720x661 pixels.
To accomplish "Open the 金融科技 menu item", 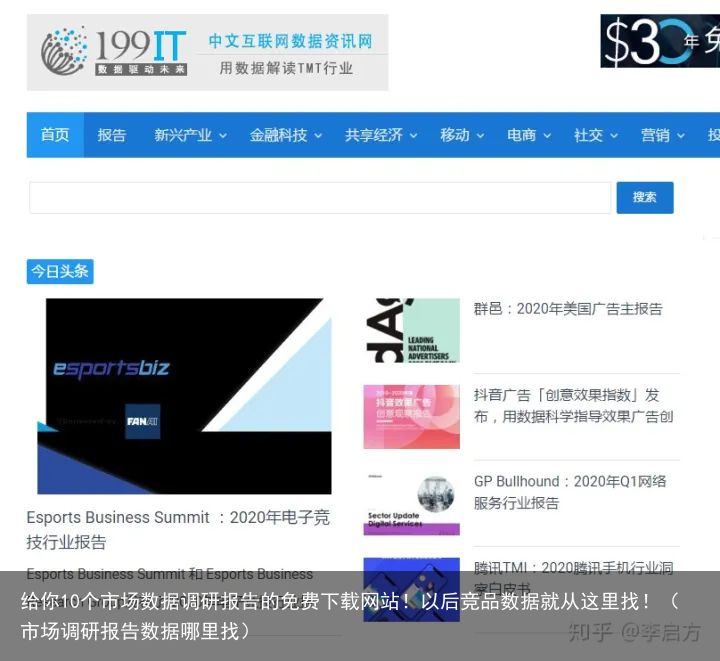I will point(278,135).
